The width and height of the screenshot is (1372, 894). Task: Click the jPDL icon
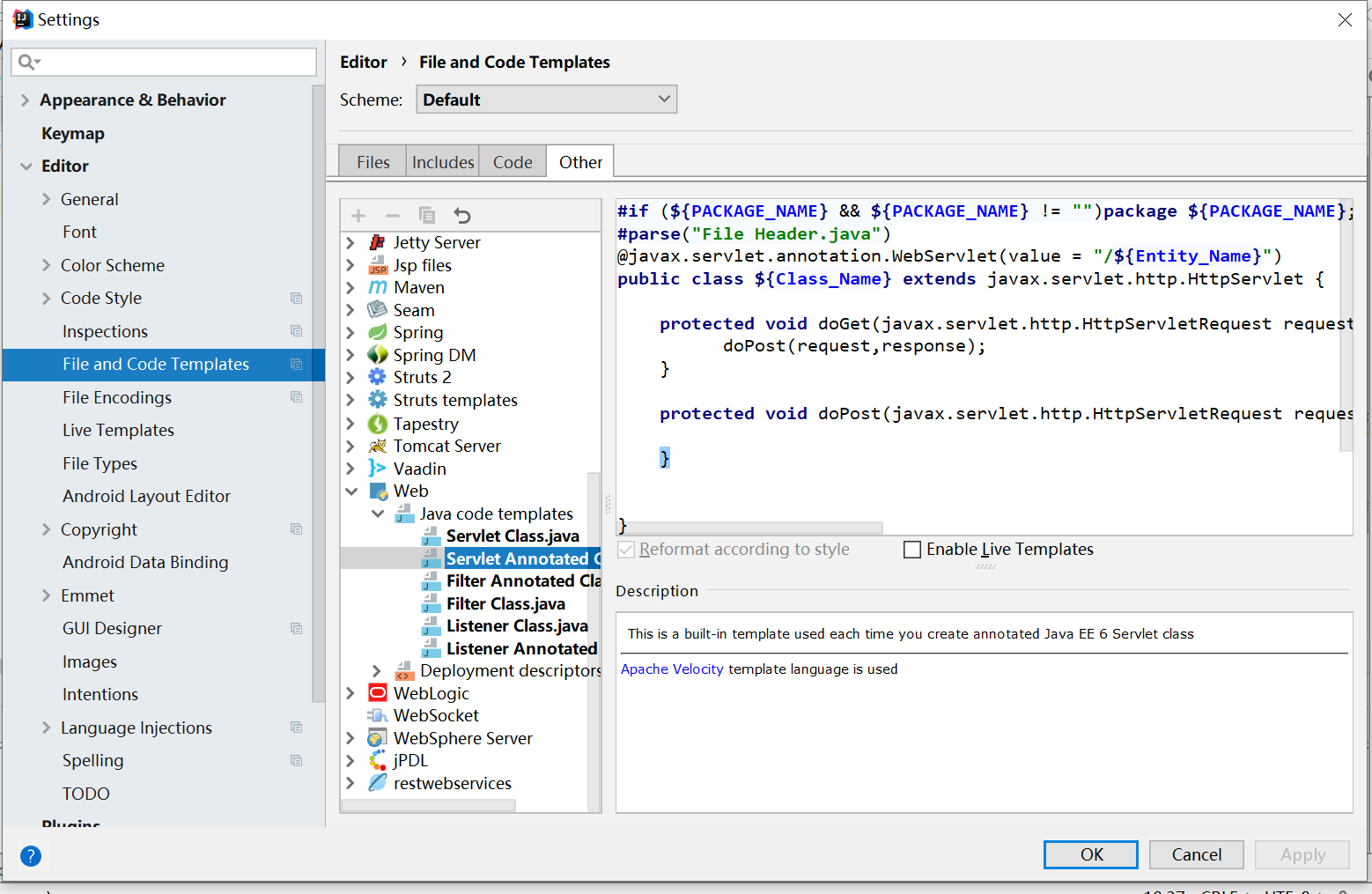[x=378, y=760]
